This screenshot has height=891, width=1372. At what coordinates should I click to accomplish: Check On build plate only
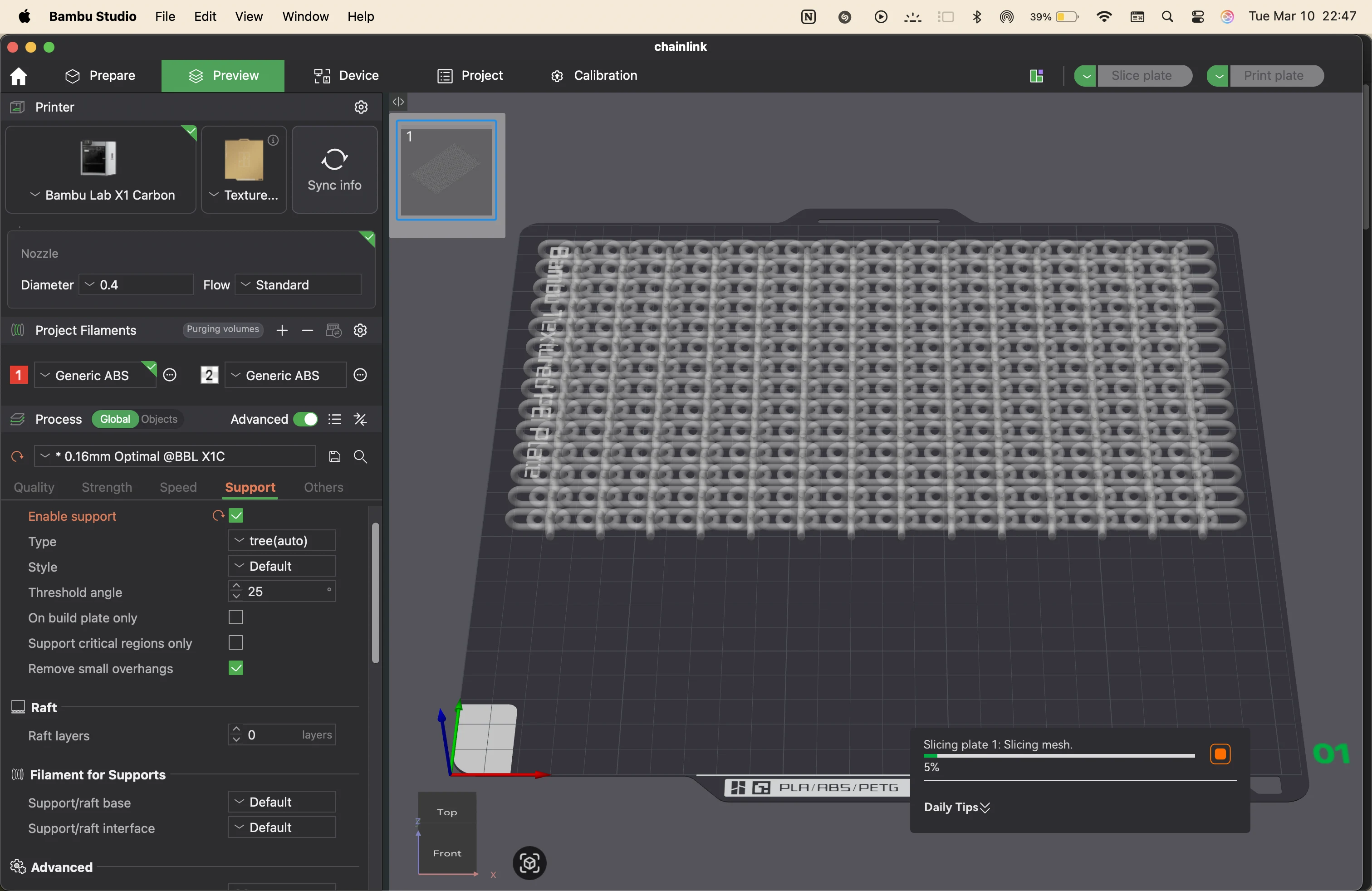[236, 617]
